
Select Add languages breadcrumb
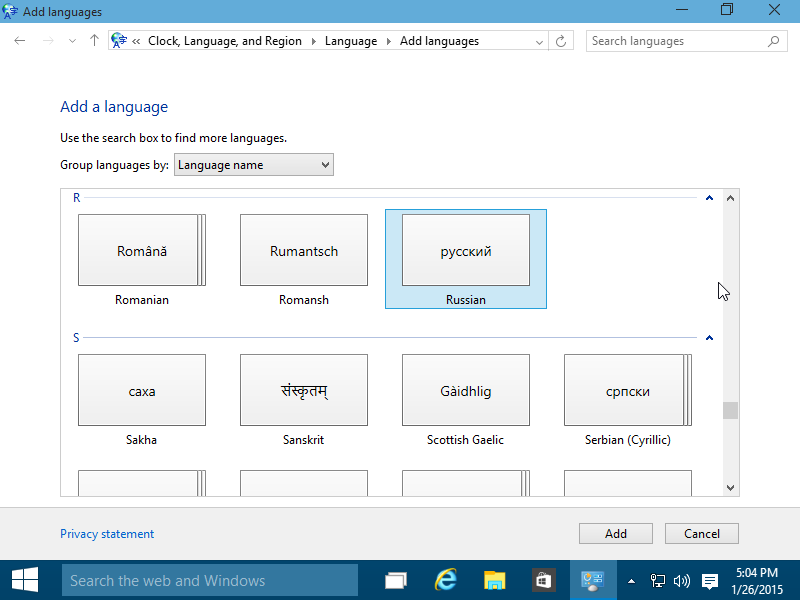click(439, 41)
